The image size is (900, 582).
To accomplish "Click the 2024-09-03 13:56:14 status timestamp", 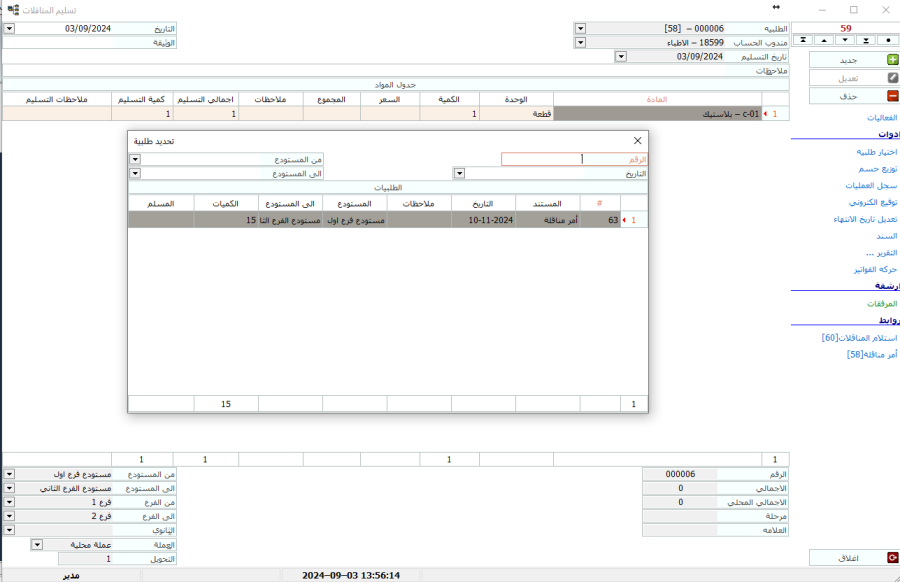I will click(x=351, y=575).
